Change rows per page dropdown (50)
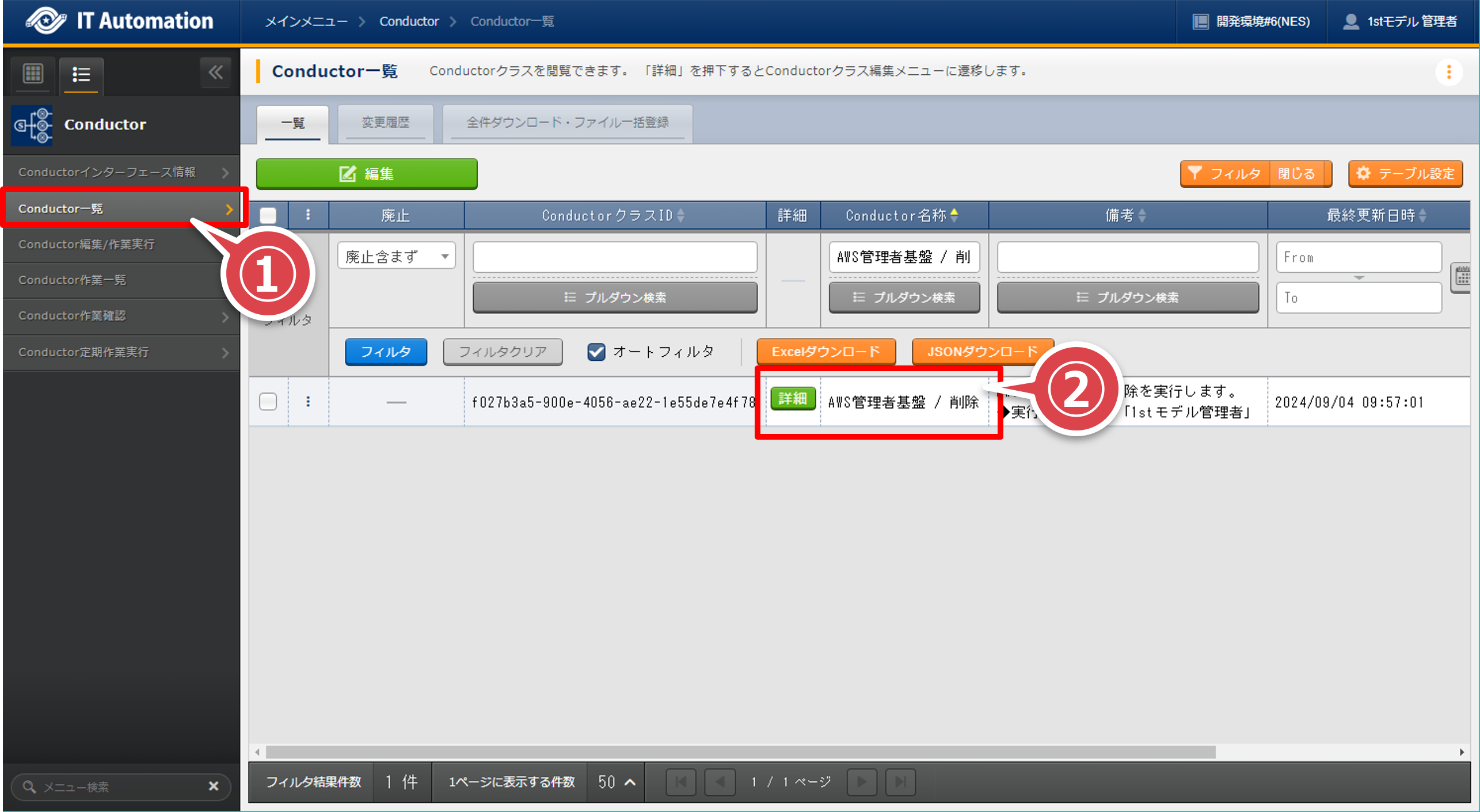 pos(616,781)
